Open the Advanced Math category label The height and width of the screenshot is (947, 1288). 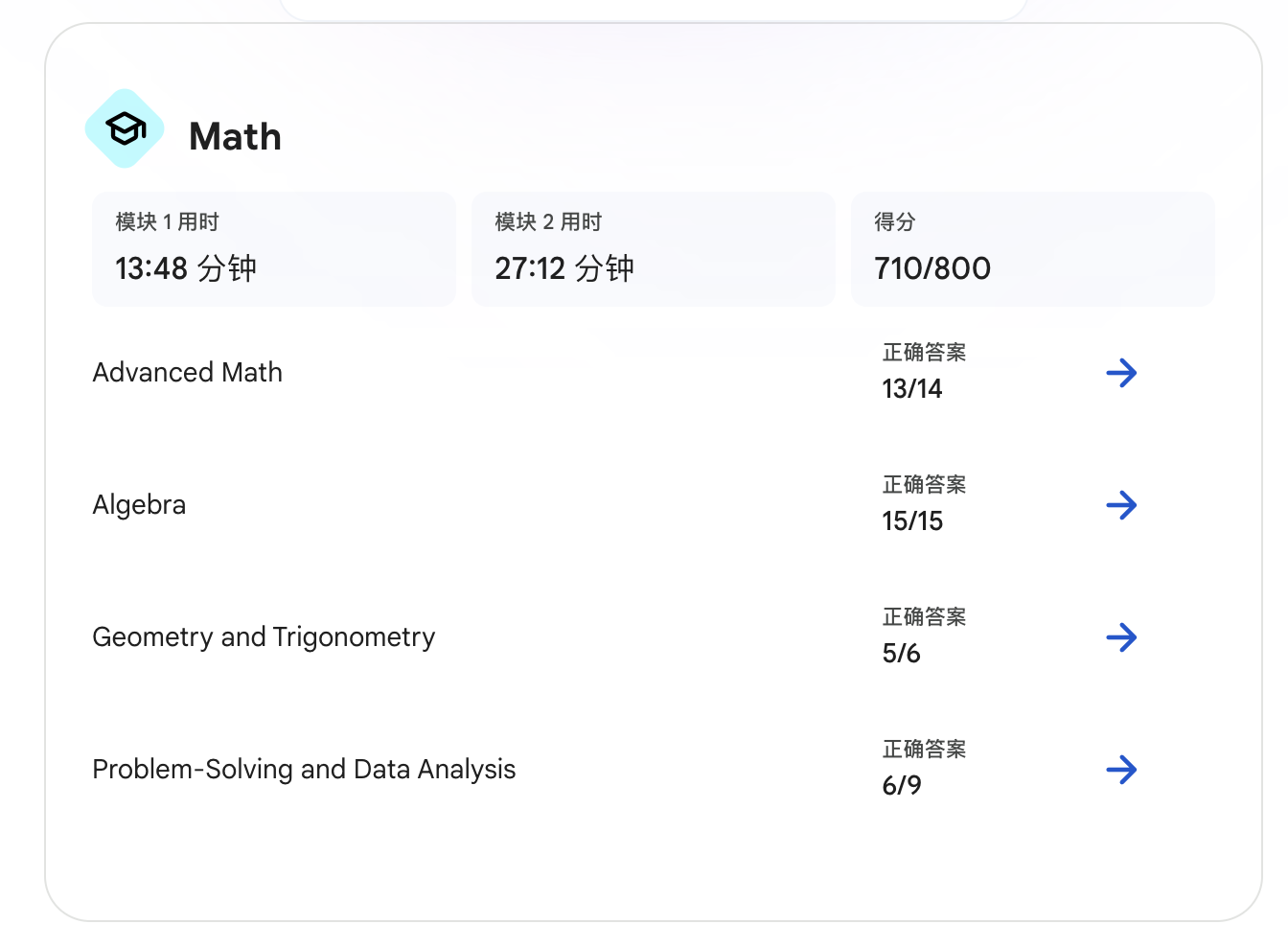188,373
